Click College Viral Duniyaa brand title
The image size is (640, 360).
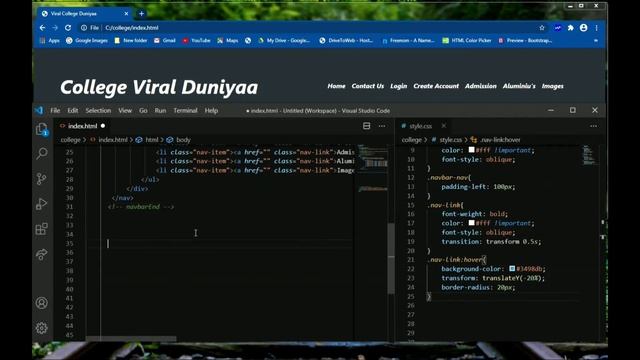click(x=159, y=87)
